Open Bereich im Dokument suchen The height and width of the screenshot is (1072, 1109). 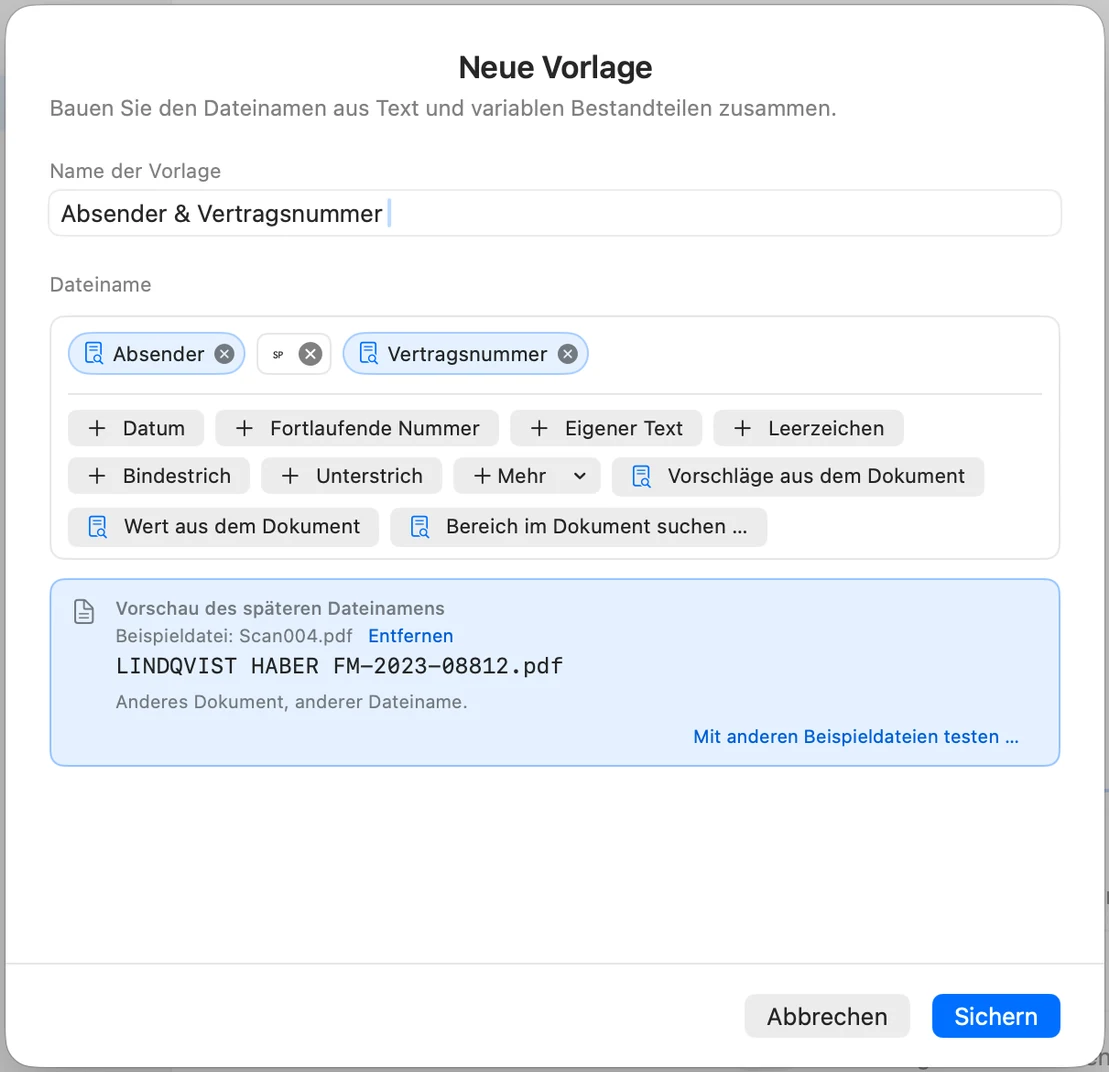[579, 527]
